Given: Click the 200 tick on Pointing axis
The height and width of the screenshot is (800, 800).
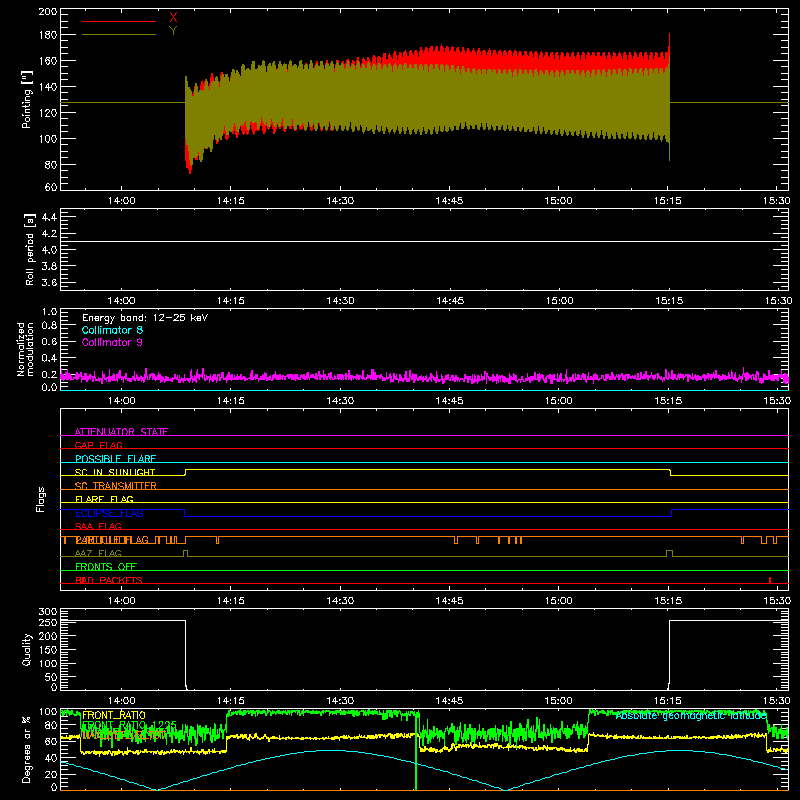Looking at the screenshot, I should pyautogui.click(x=47, y=12).
